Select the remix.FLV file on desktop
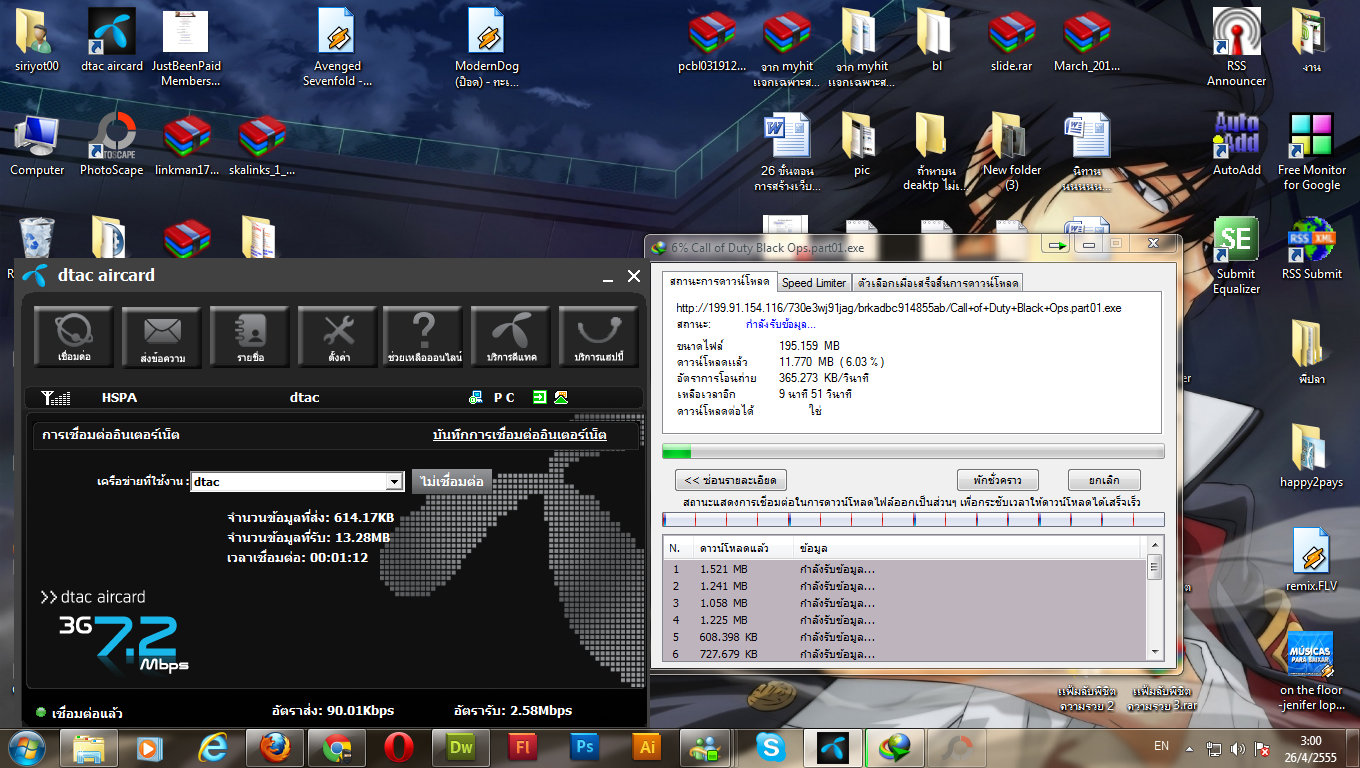Image resolution: width=1360 pixels, height=768 pixels. (1312, 560)
